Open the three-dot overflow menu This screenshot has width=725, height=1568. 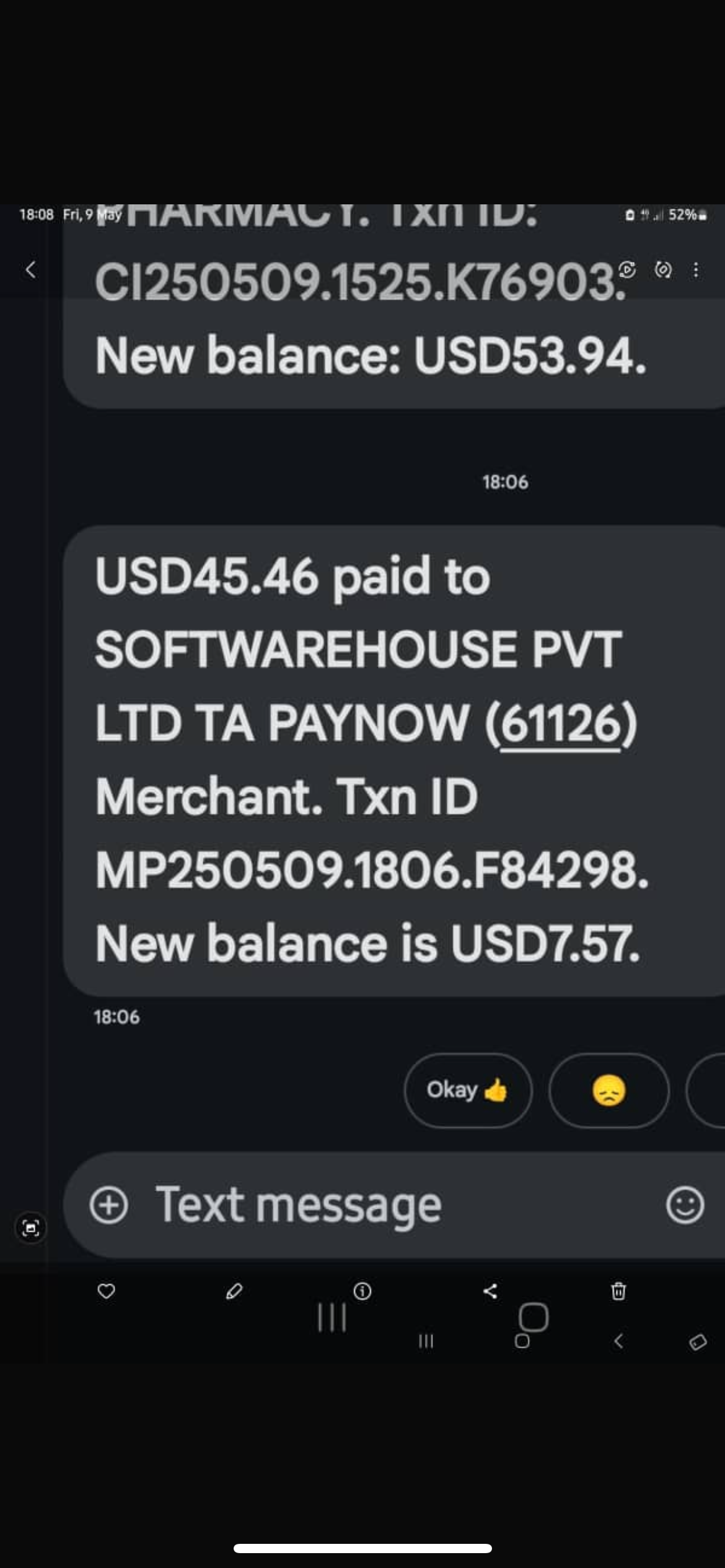click(x=696, y=269)
